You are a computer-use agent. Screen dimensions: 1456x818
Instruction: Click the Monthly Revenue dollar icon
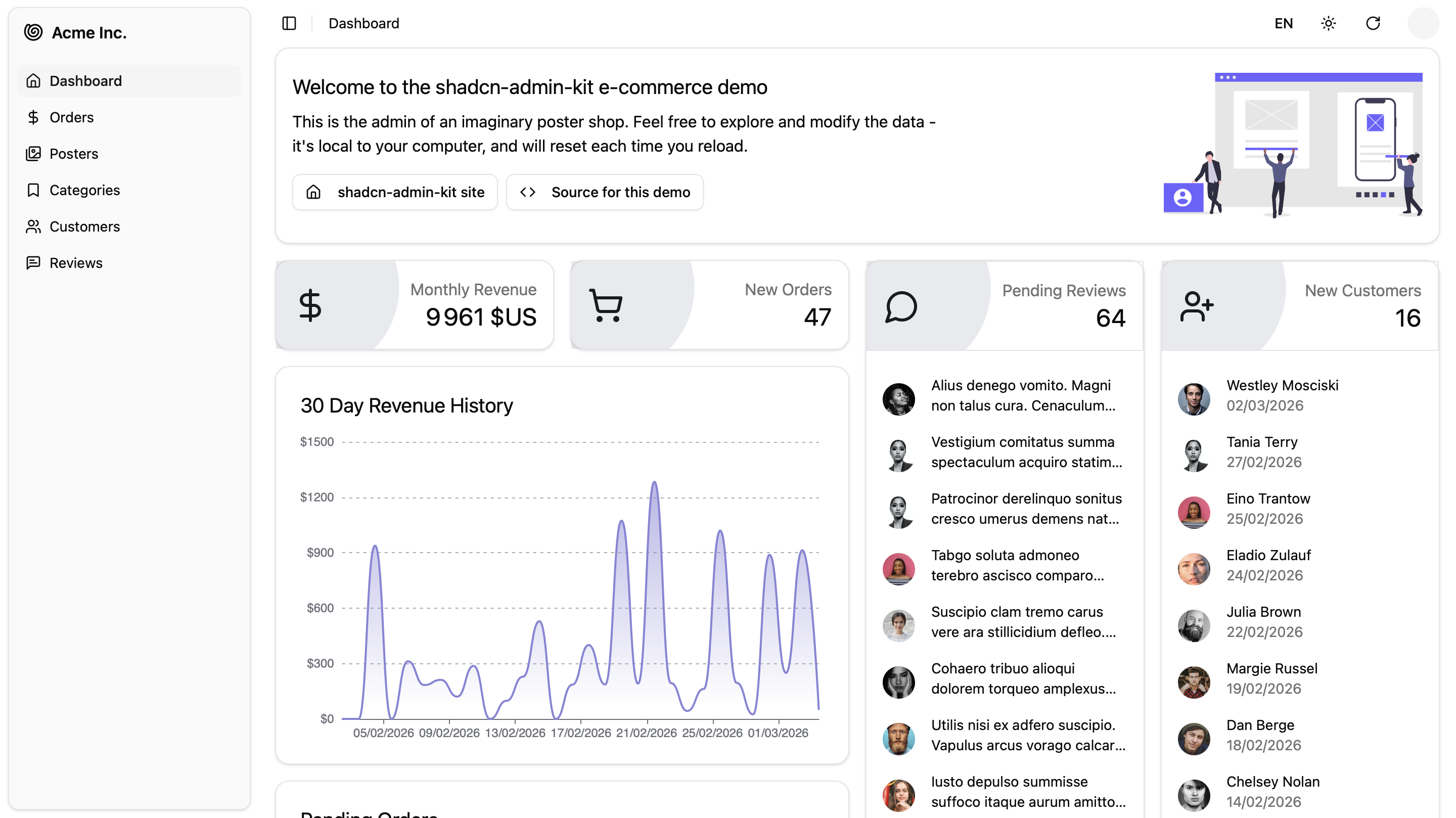tap(310, 306)
